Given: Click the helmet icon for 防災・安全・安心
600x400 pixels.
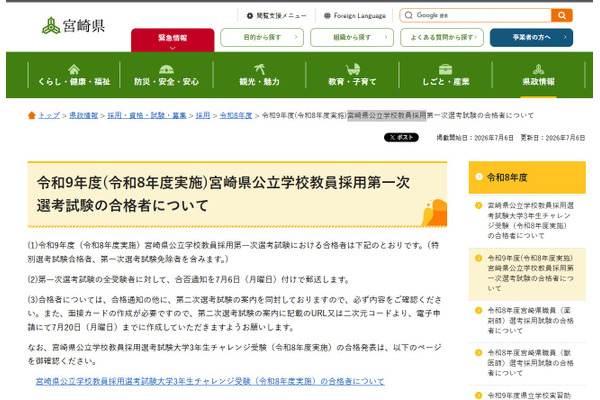Looking at the screenshot, I should point(166,69).
